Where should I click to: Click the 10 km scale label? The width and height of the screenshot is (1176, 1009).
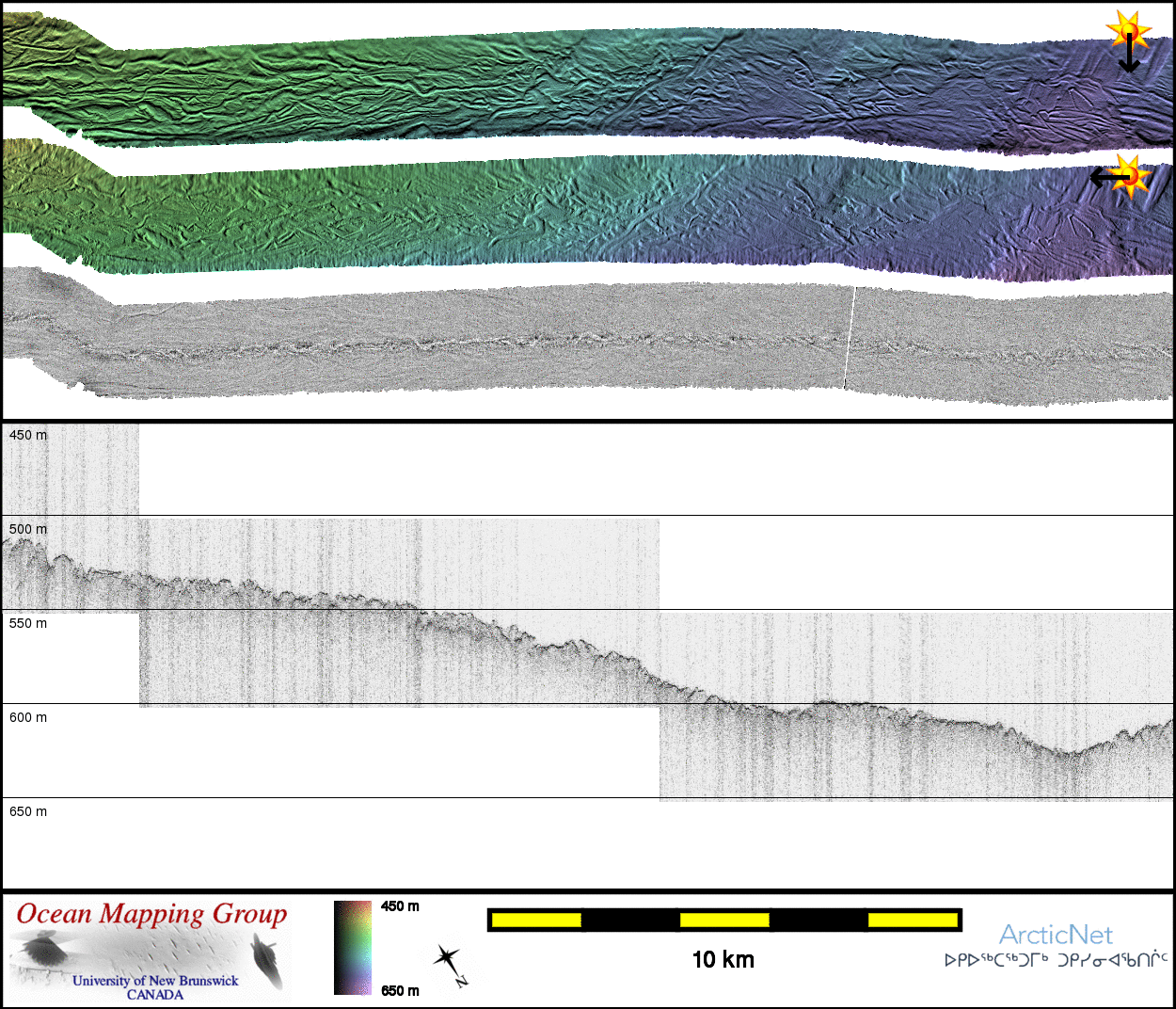[x=723, y=960]
